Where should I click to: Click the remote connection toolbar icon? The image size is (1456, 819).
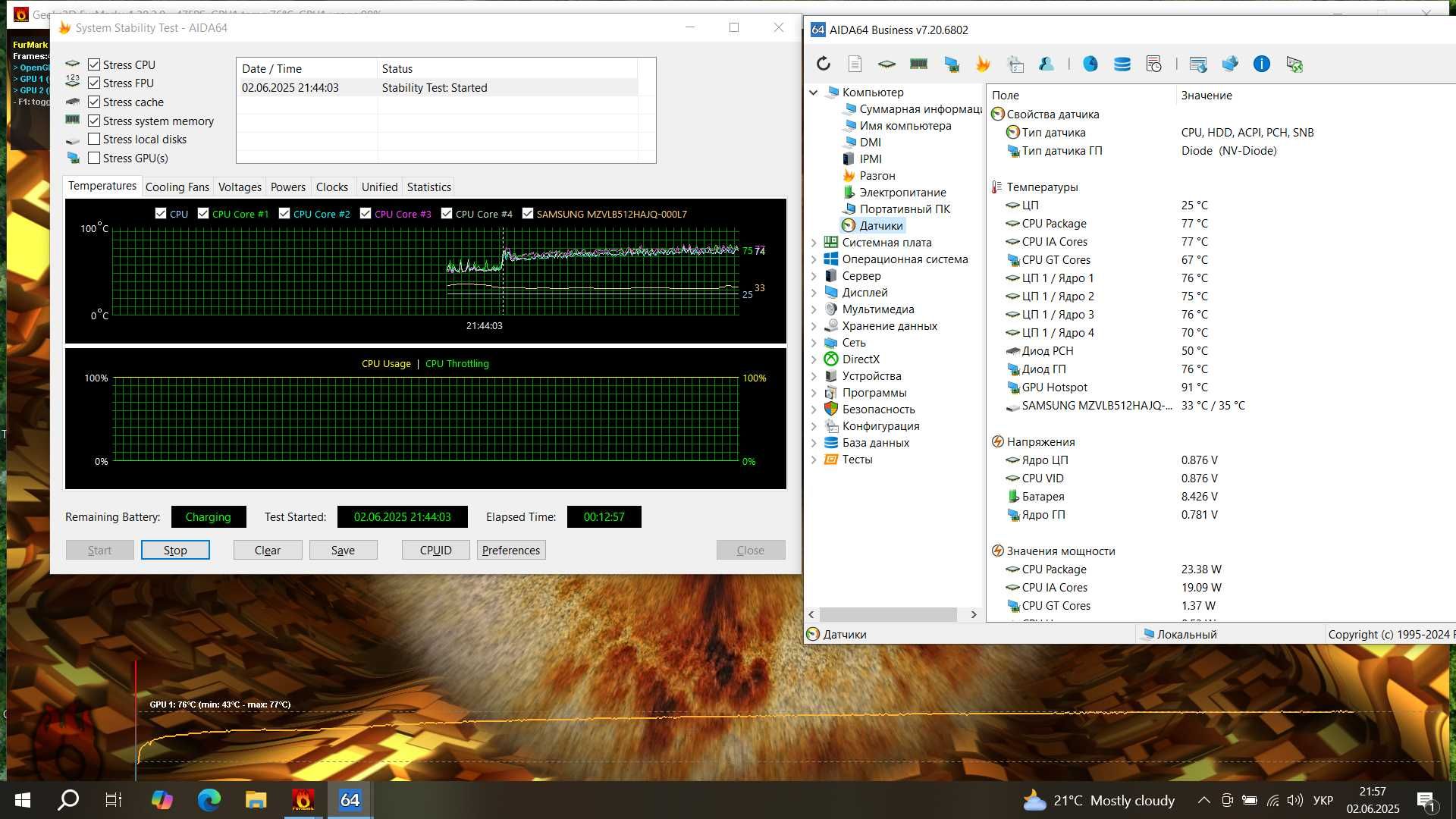coord(1294,64)
